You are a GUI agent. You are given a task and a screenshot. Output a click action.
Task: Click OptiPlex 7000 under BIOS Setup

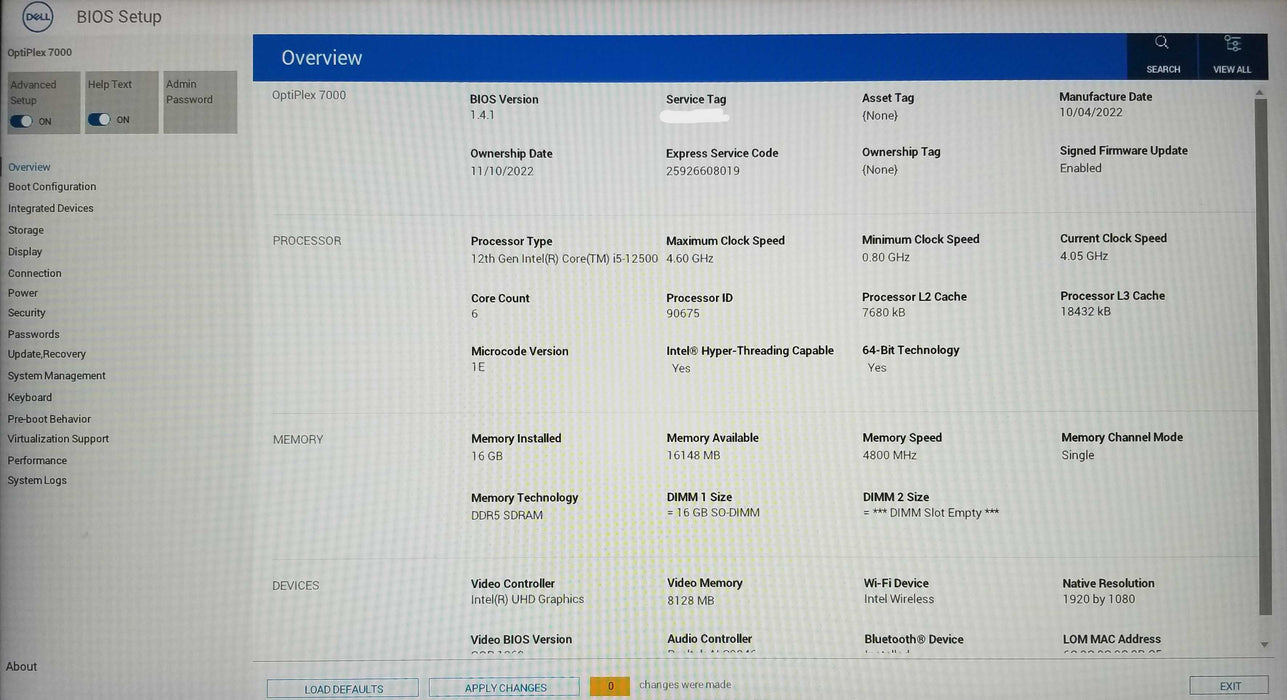(x=40, y=52)
